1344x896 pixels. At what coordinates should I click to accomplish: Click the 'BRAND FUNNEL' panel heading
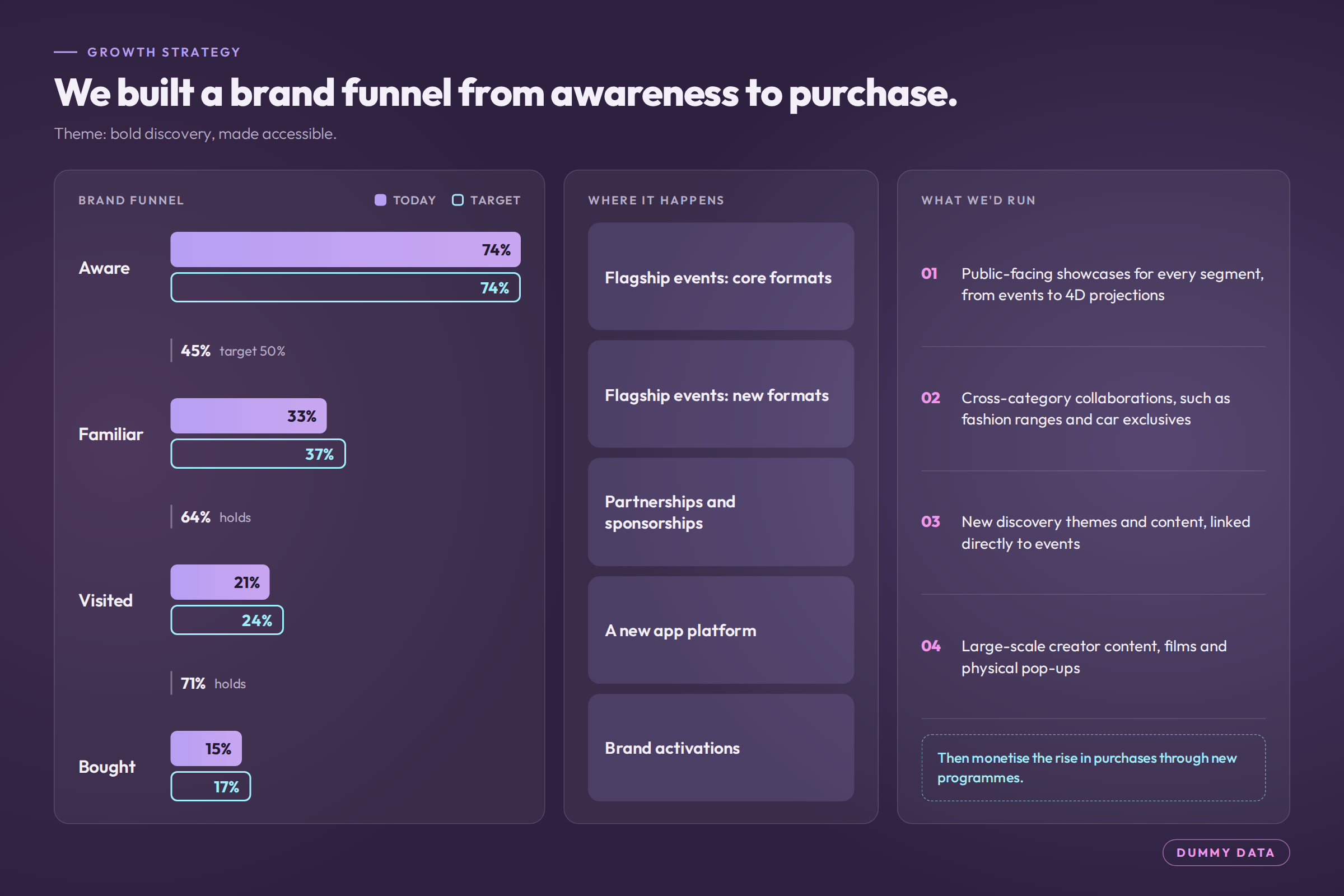[131, 200]
